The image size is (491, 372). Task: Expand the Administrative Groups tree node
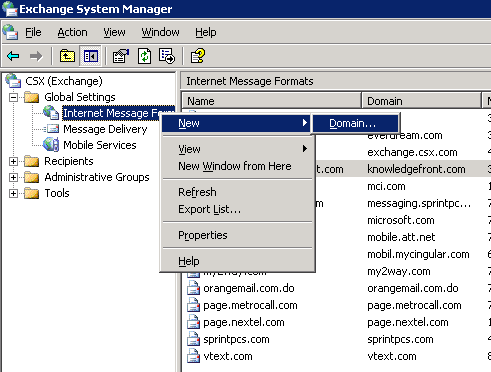tap(13, 177)
